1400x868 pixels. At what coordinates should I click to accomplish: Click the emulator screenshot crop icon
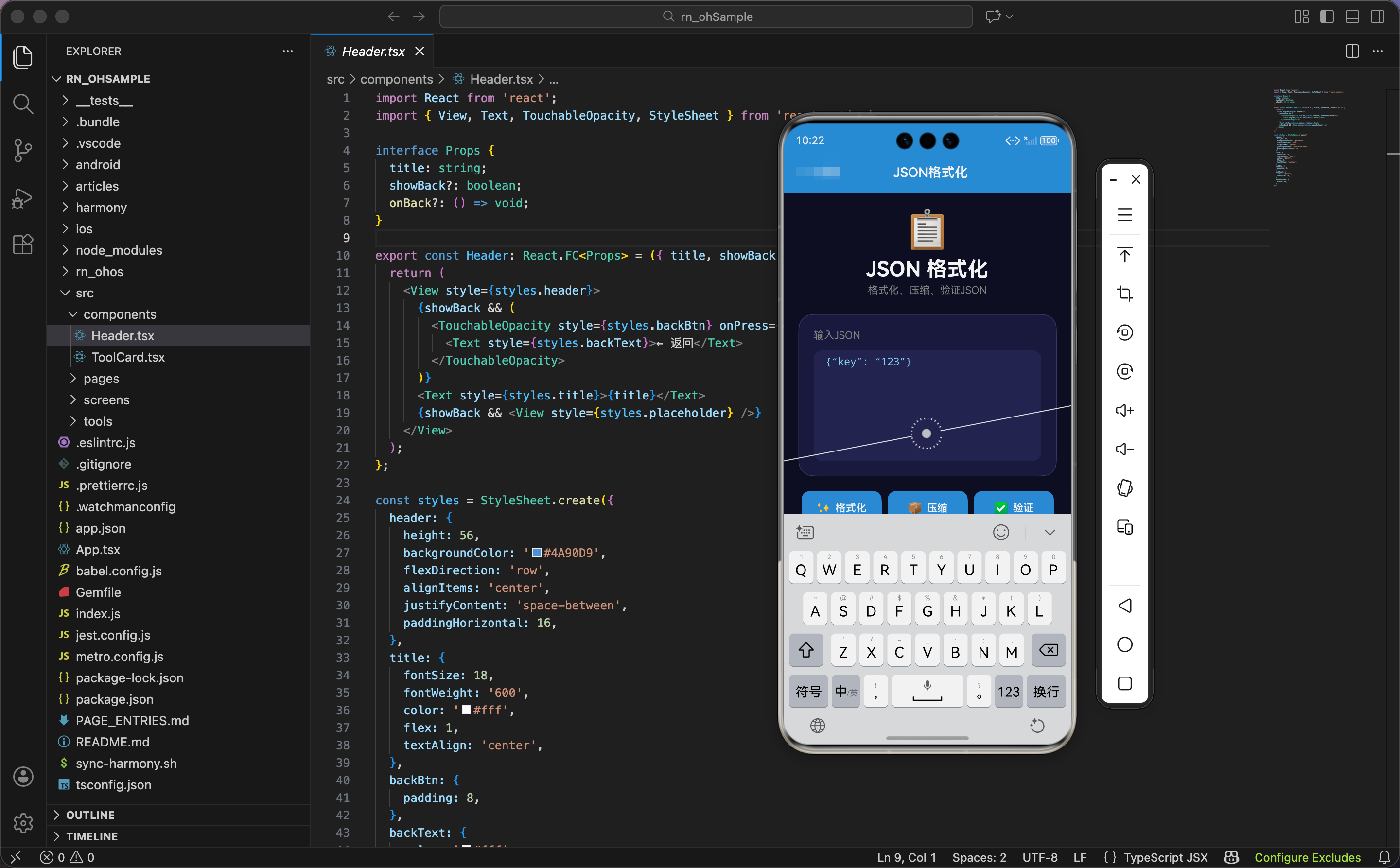click(1124, 294)
